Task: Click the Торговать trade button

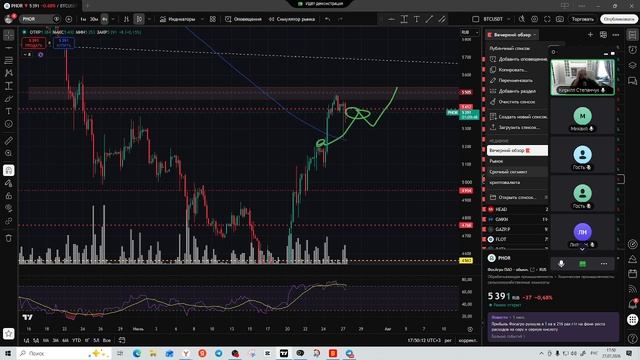Action: (x=582, y=19)
